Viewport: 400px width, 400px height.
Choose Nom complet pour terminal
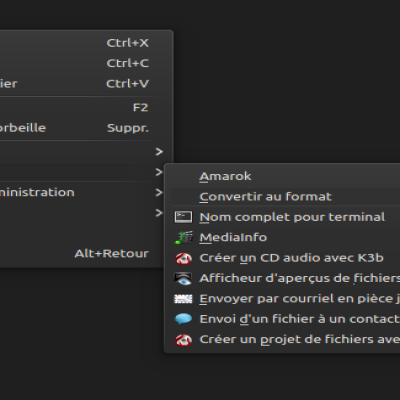coord(285,217)
